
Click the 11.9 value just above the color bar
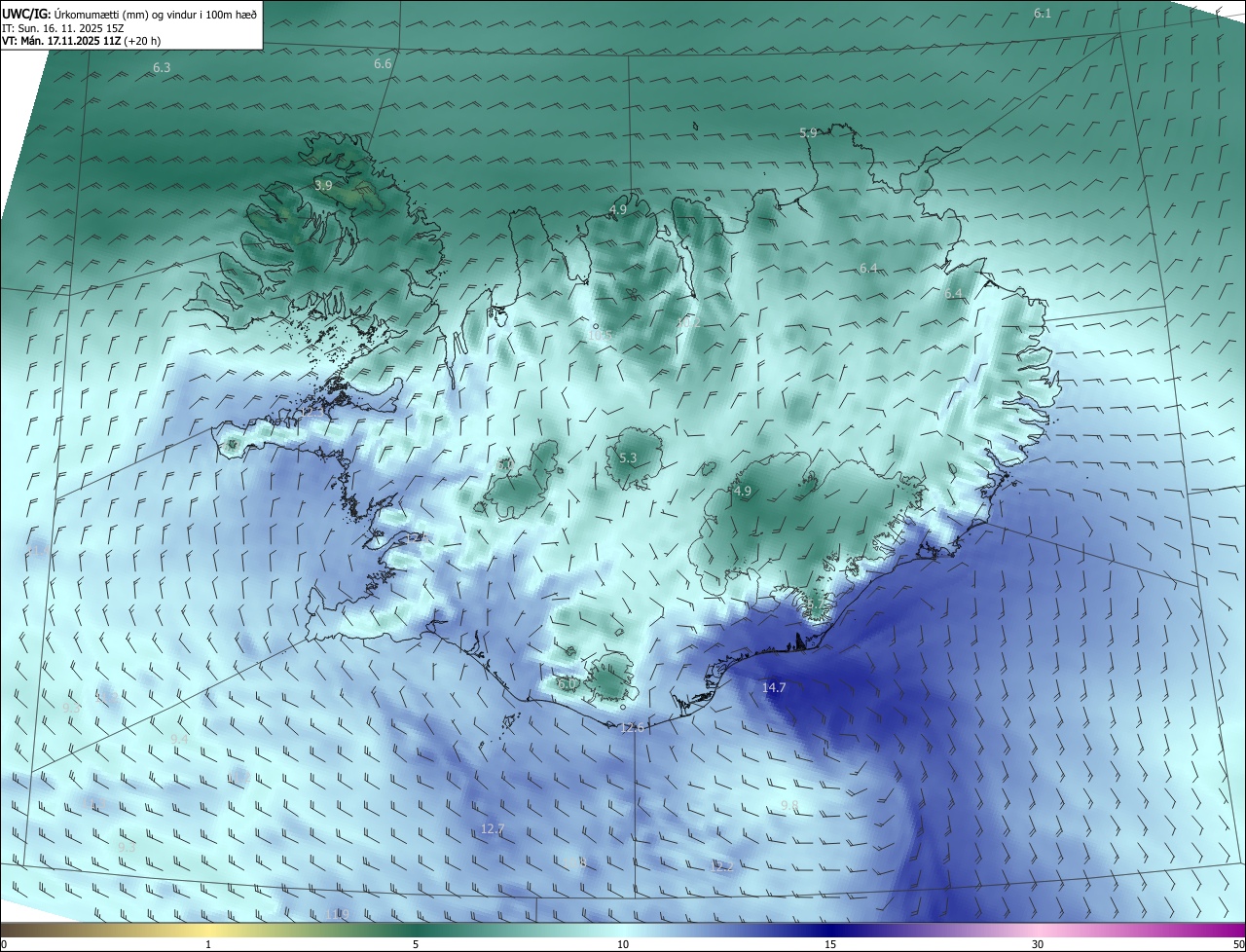(x=339, y=914)
